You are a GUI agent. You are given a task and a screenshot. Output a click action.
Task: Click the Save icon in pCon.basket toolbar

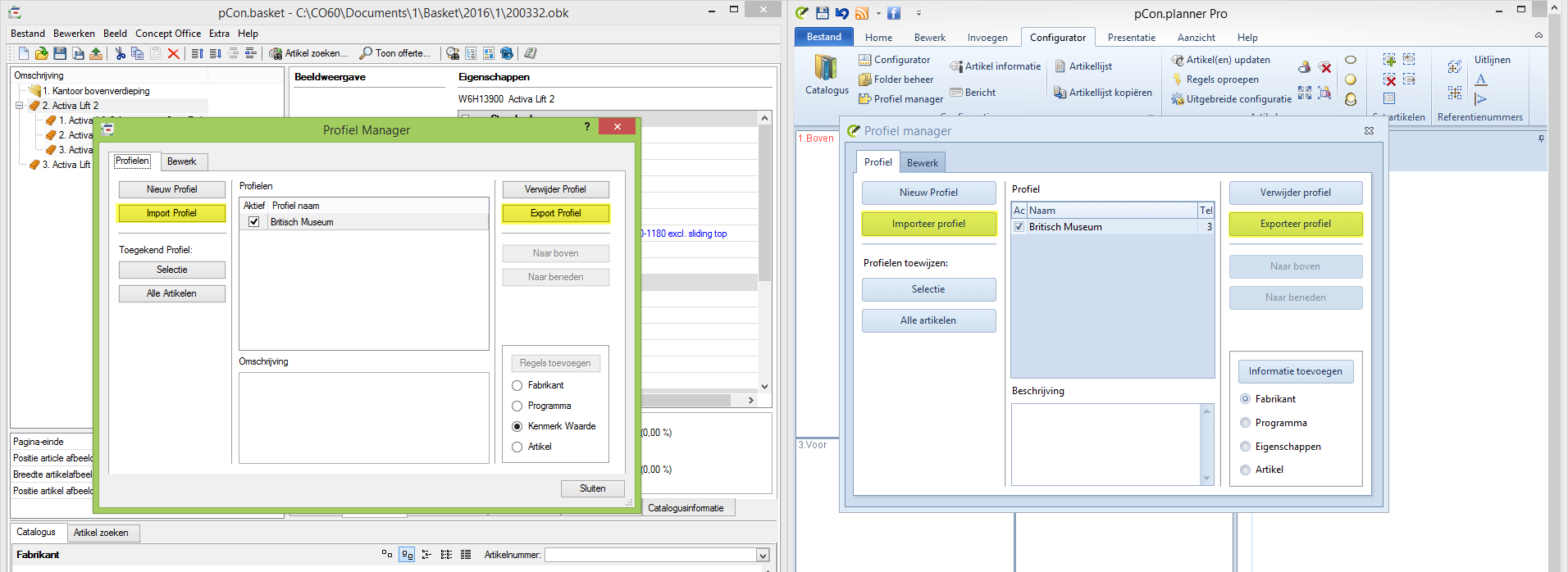pyautogui.click(x=60, y=53)
